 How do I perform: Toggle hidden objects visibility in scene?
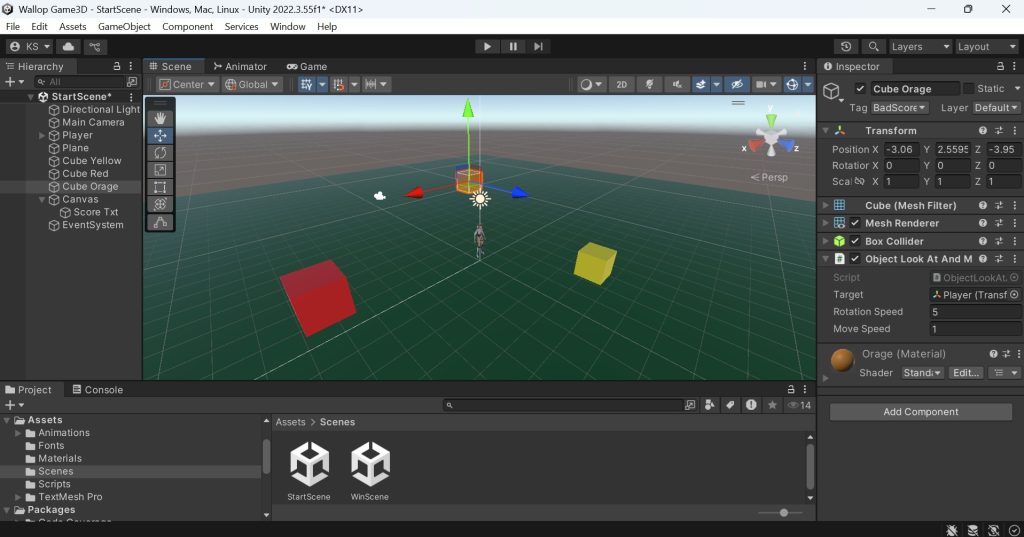click(x=737, y=84)
